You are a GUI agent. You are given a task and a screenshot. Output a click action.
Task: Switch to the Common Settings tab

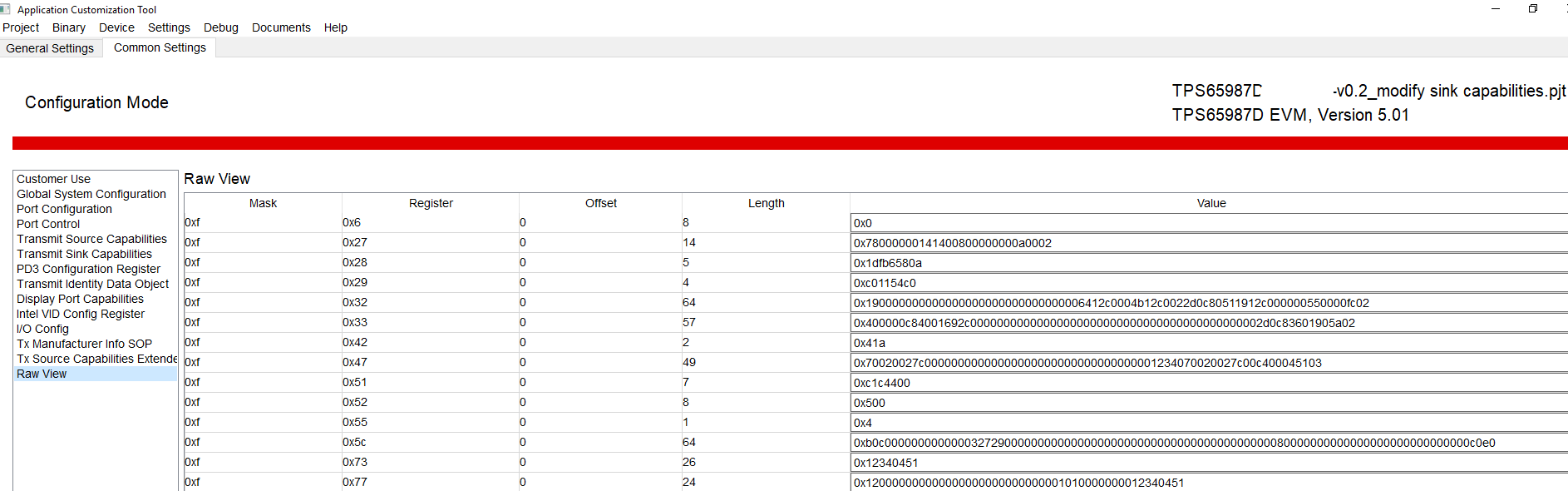coord(160,47)
